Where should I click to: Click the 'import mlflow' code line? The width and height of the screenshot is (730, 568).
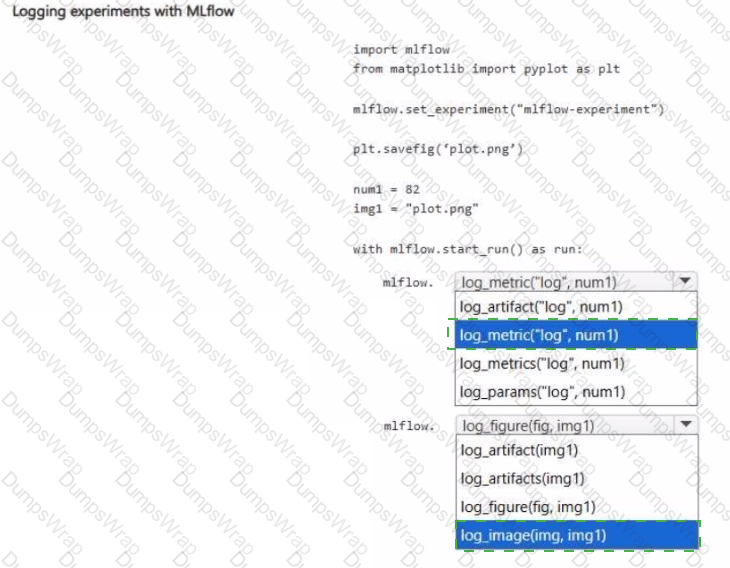(x=401, y=49)
